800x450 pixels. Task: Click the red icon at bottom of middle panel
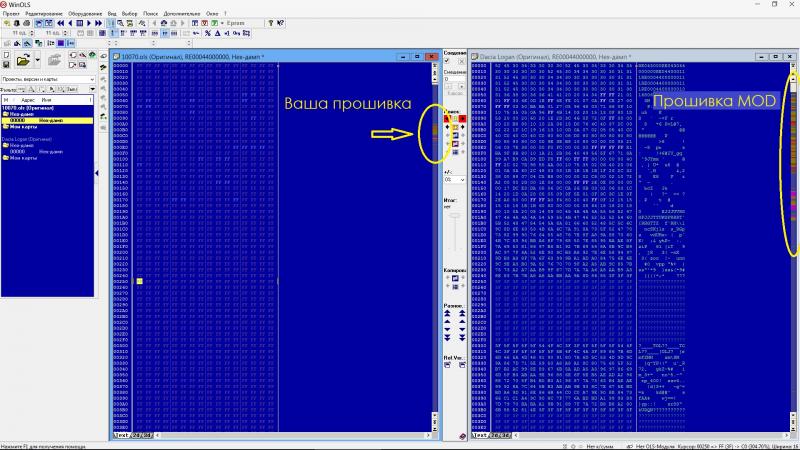coord(462,436)
